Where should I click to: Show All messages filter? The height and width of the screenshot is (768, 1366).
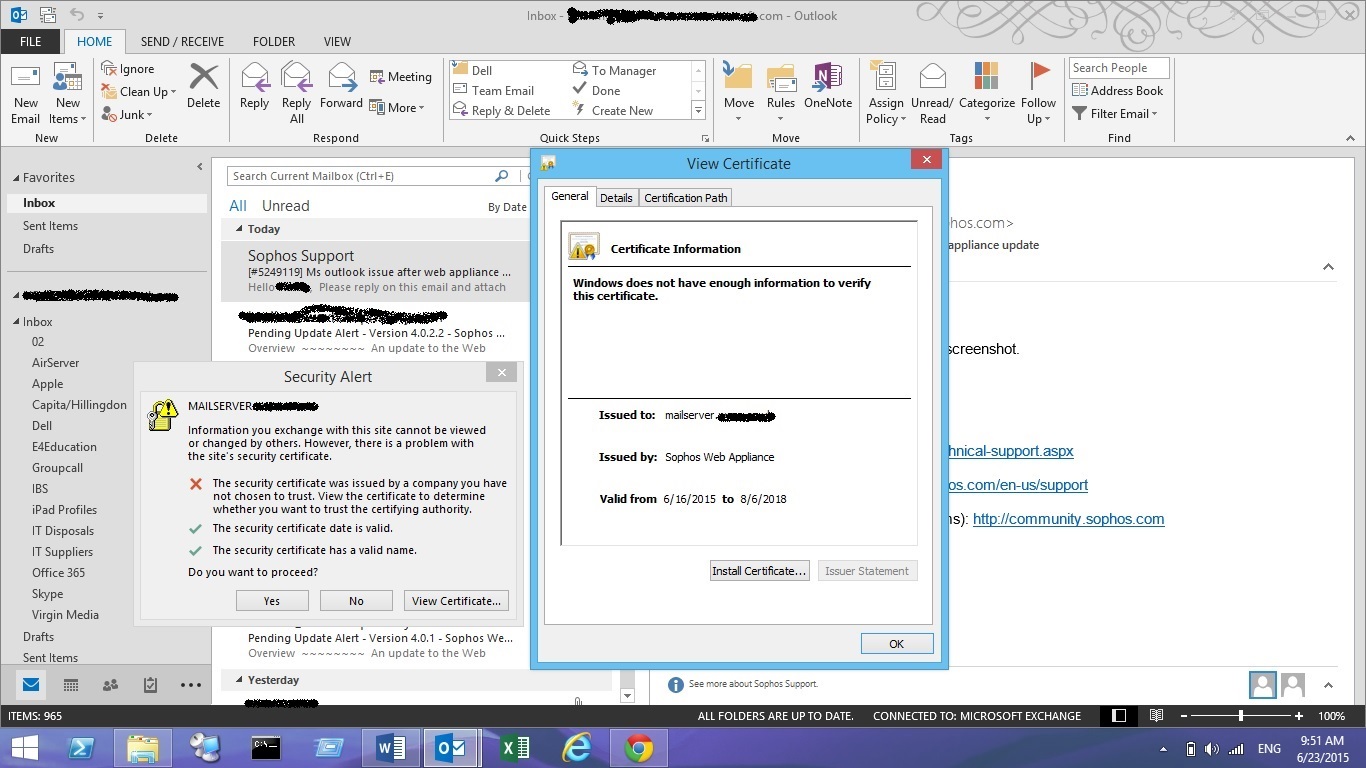pos(238,206)
